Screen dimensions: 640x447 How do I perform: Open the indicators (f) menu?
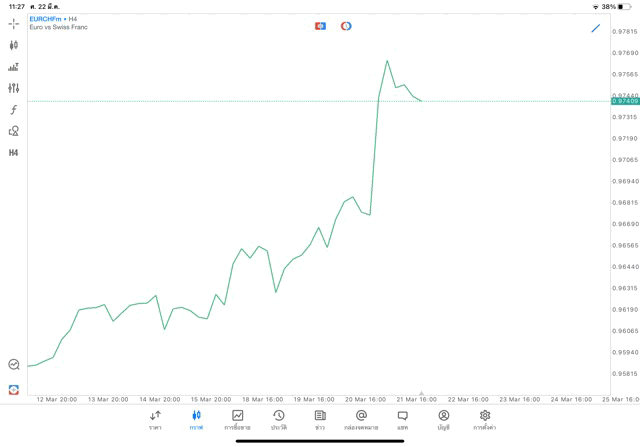(13, 110)
